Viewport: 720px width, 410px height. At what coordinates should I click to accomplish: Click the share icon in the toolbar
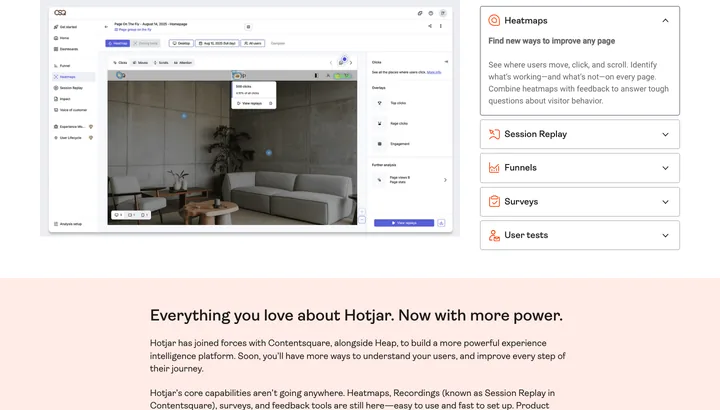point(430,26)
